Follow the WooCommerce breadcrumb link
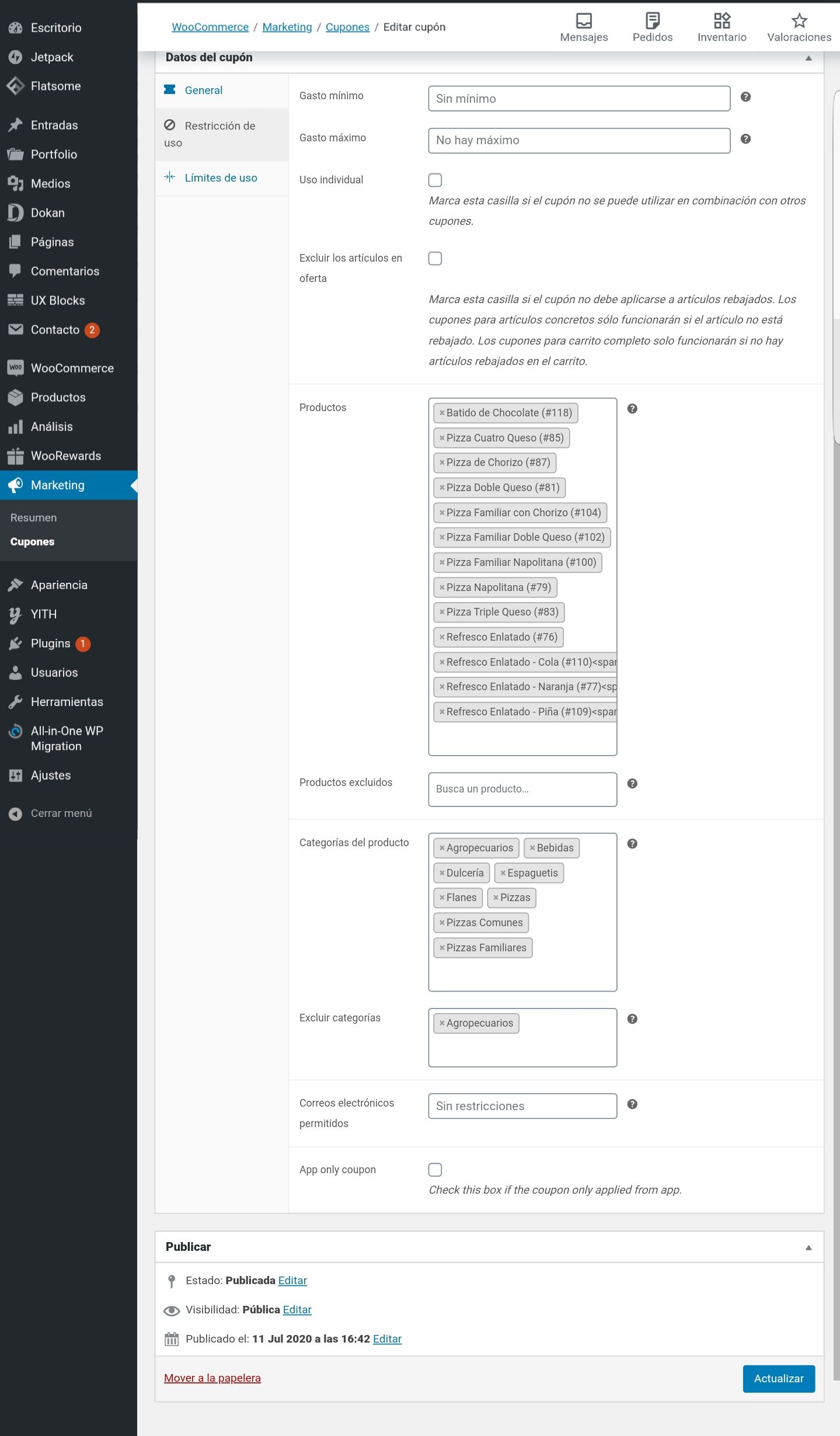The width and height of the screenshot is (840, 1436). pyautogui.click(x=210, y=27)
